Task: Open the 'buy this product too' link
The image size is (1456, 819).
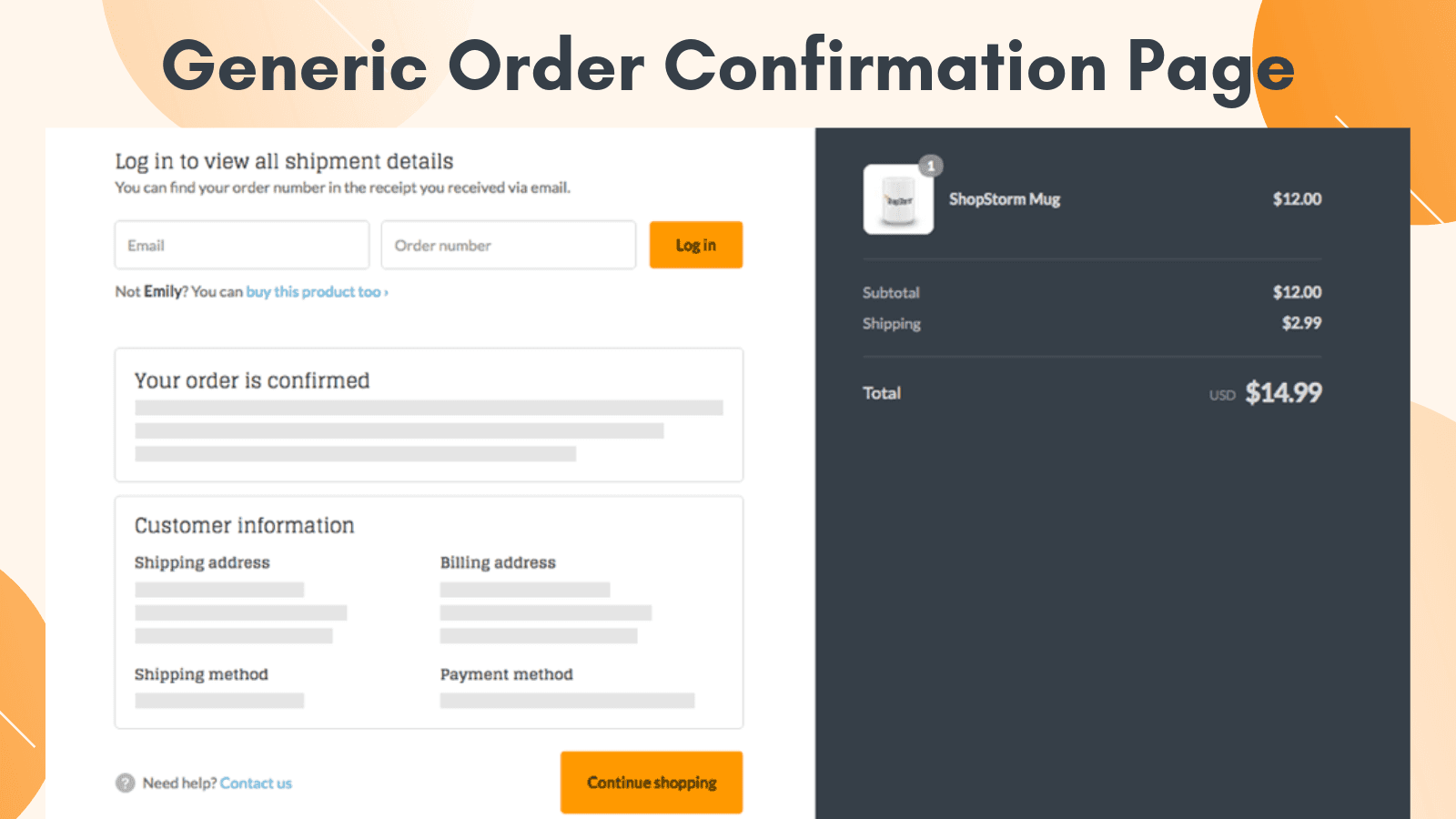Action: coord(317,292)
